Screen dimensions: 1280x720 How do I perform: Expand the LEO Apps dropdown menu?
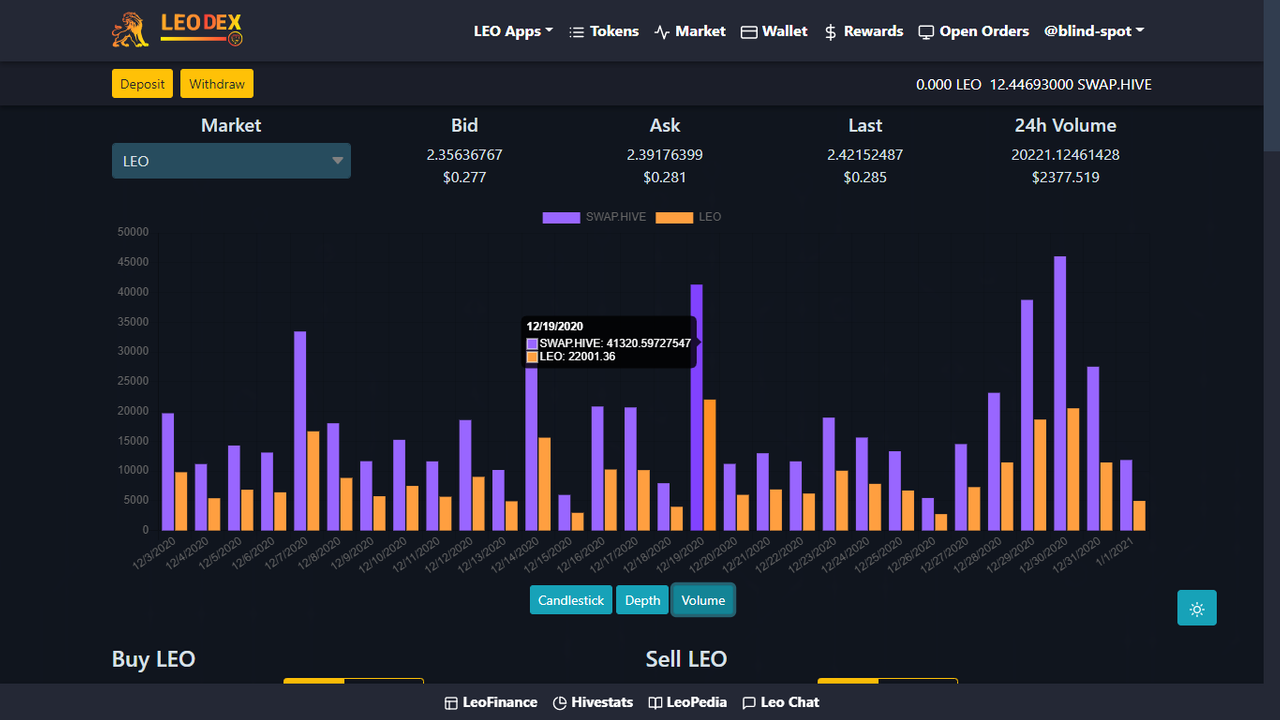(x=513, y=32)
